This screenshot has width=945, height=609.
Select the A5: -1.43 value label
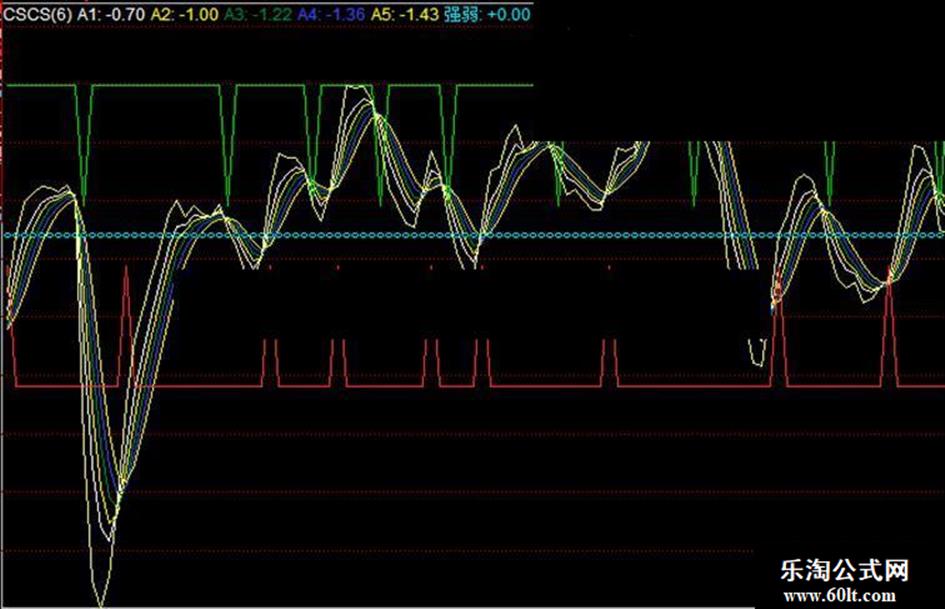click(404, 14)
